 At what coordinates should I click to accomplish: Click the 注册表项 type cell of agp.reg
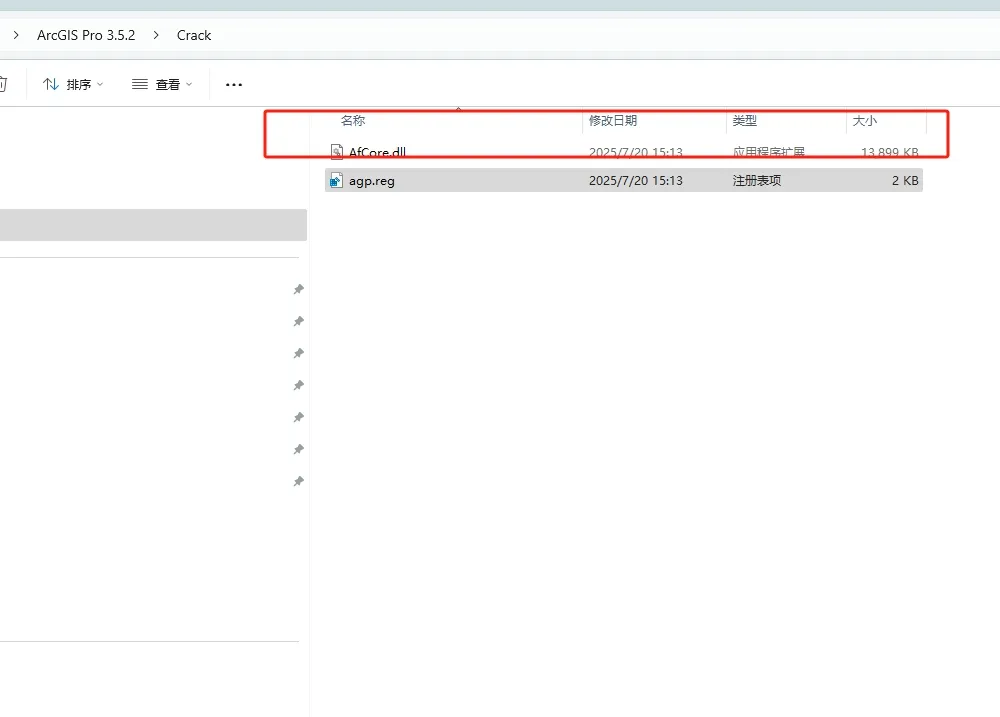pyautogui.click(x=757, y=181)
